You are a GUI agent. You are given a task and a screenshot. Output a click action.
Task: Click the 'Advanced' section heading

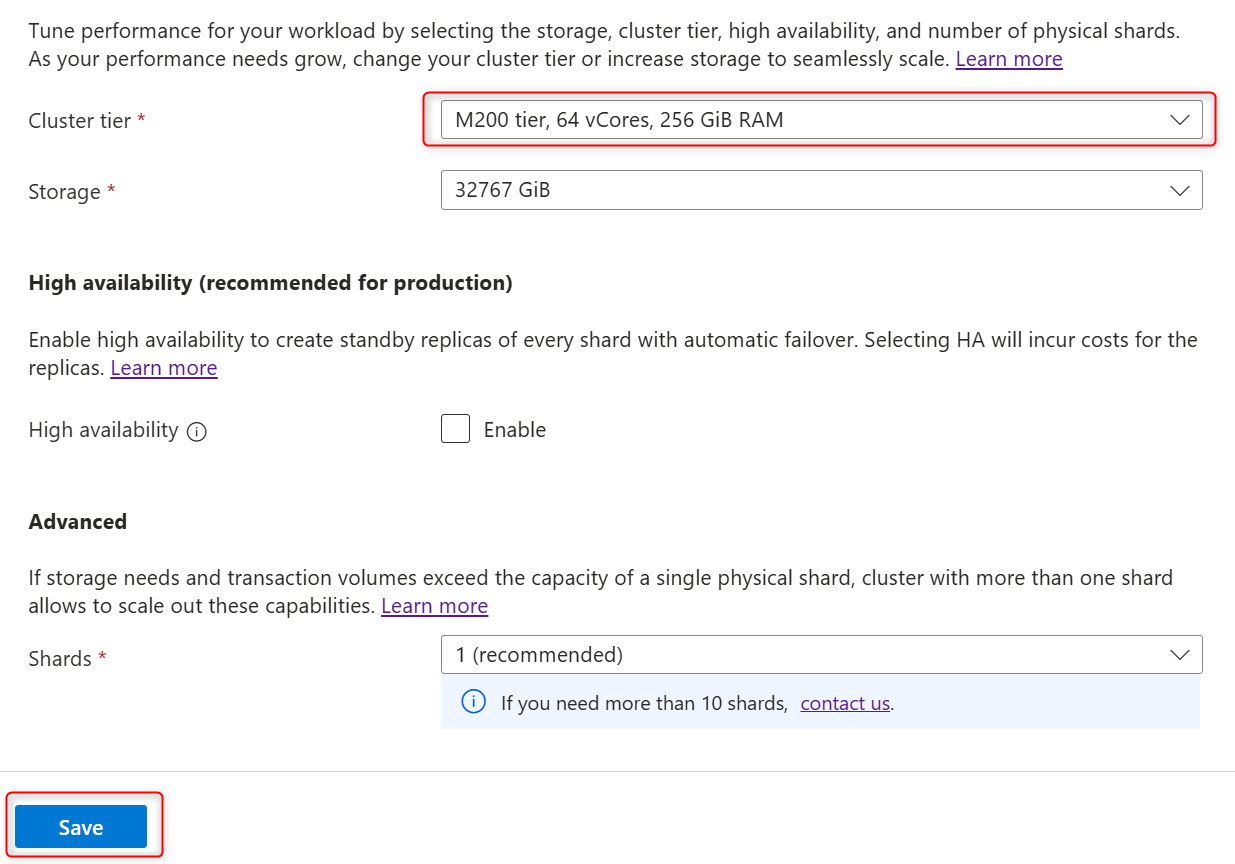(x=78, y=522)
